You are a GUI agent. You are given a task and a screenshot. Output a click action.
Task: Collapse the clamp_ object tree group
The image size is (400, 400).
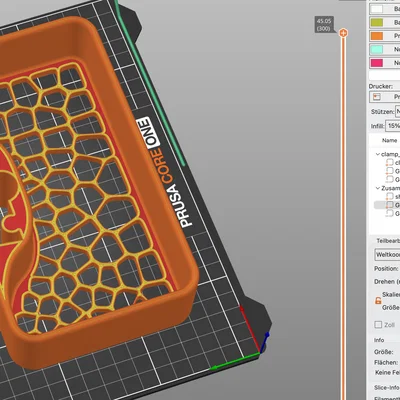378,154
